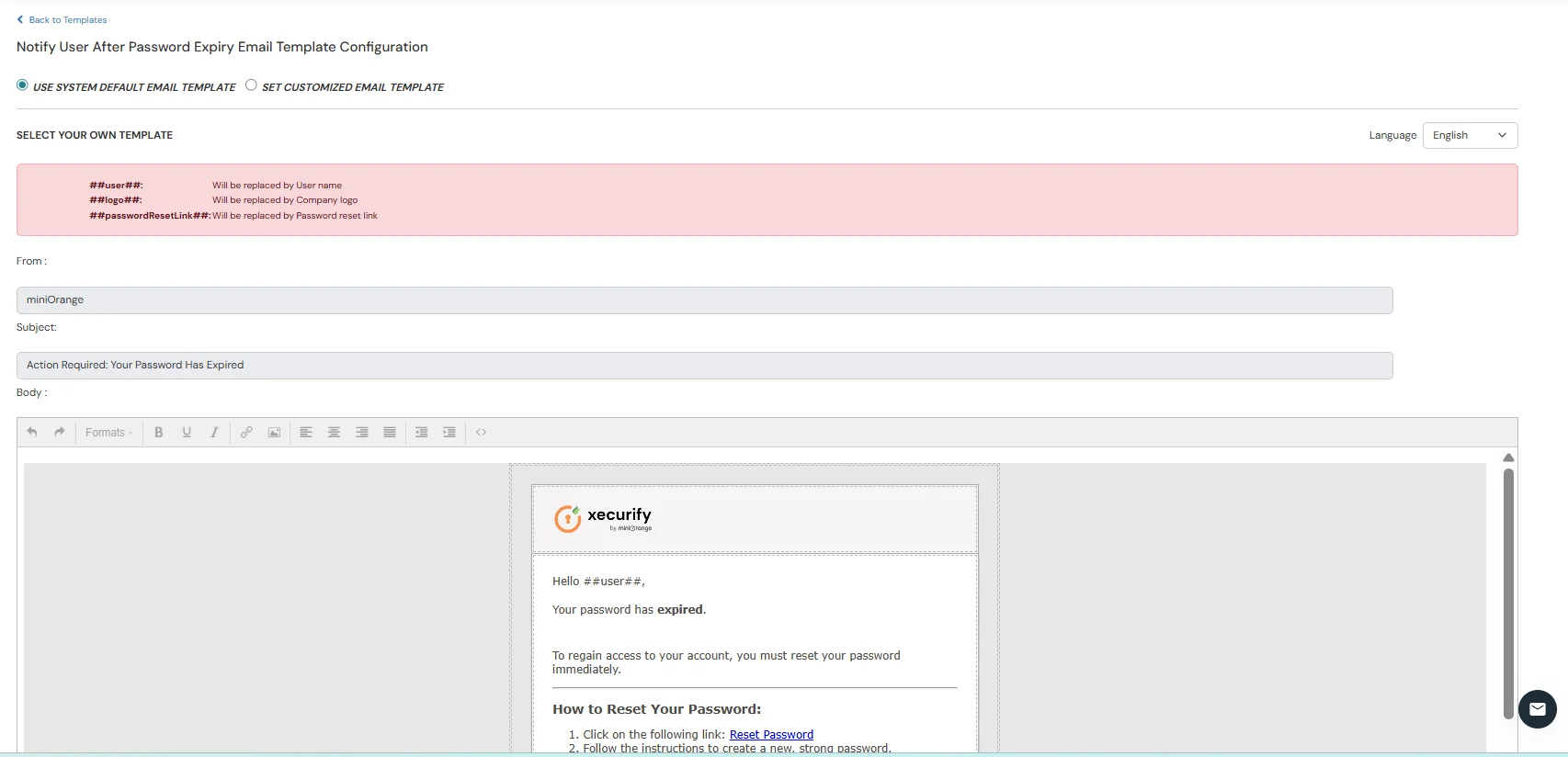Go back to Templates

pos(62,19)
